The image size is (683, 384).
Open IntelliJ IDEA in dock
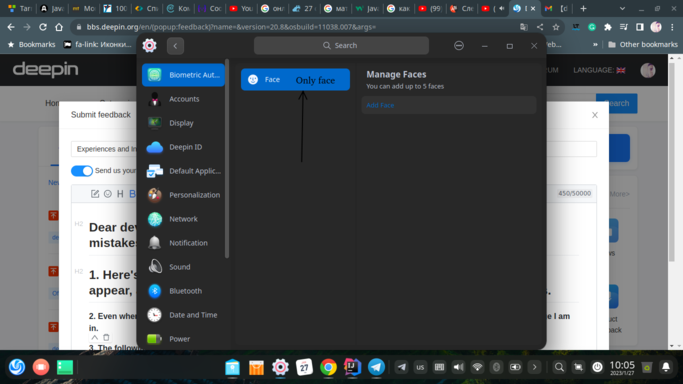point(352,367)
